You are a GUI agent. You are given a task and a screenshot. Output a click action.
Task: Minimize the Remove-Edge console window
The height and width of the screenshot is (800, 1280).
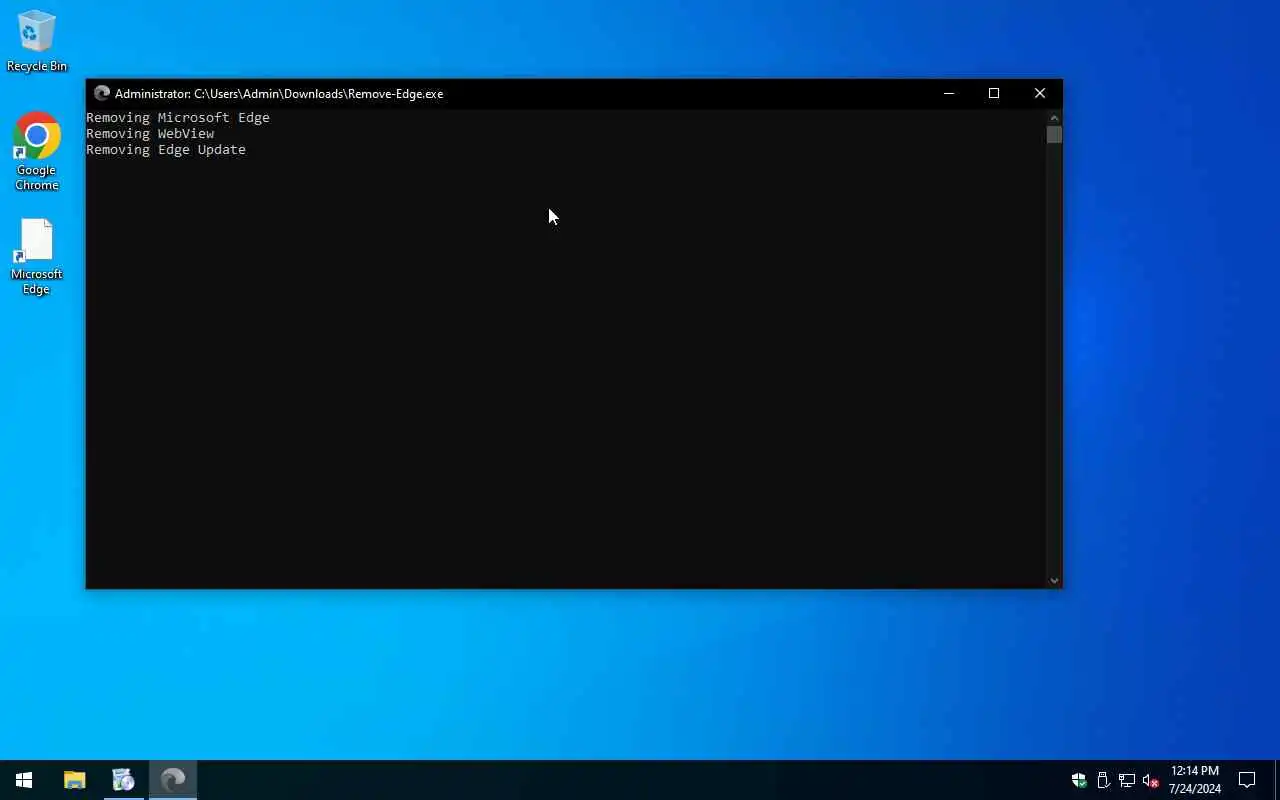click(x=948, y=93)
